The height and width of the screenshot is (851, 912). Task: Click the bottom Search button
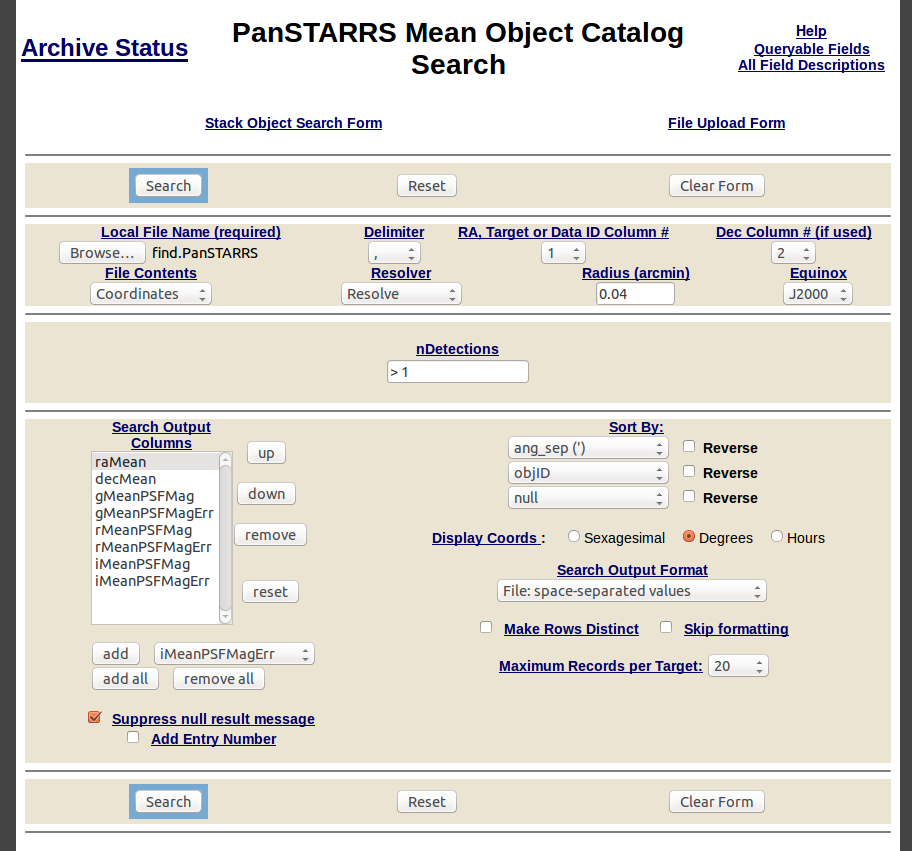click(168, 802)
